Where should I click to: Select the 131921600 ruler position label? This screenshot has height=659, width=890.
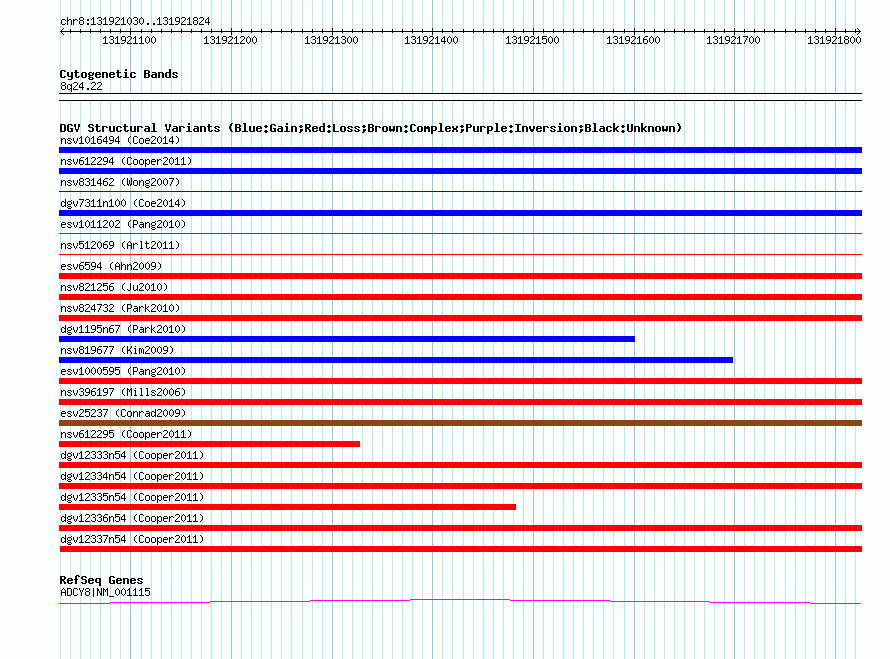coord(633,40)
